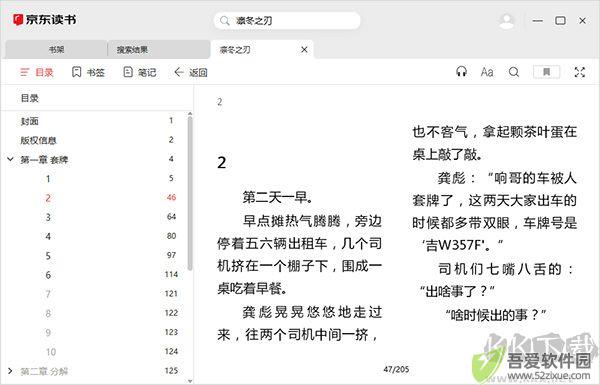Start audio reading with headphone icon
Screen dimensions: 600x385
point(461,72)
